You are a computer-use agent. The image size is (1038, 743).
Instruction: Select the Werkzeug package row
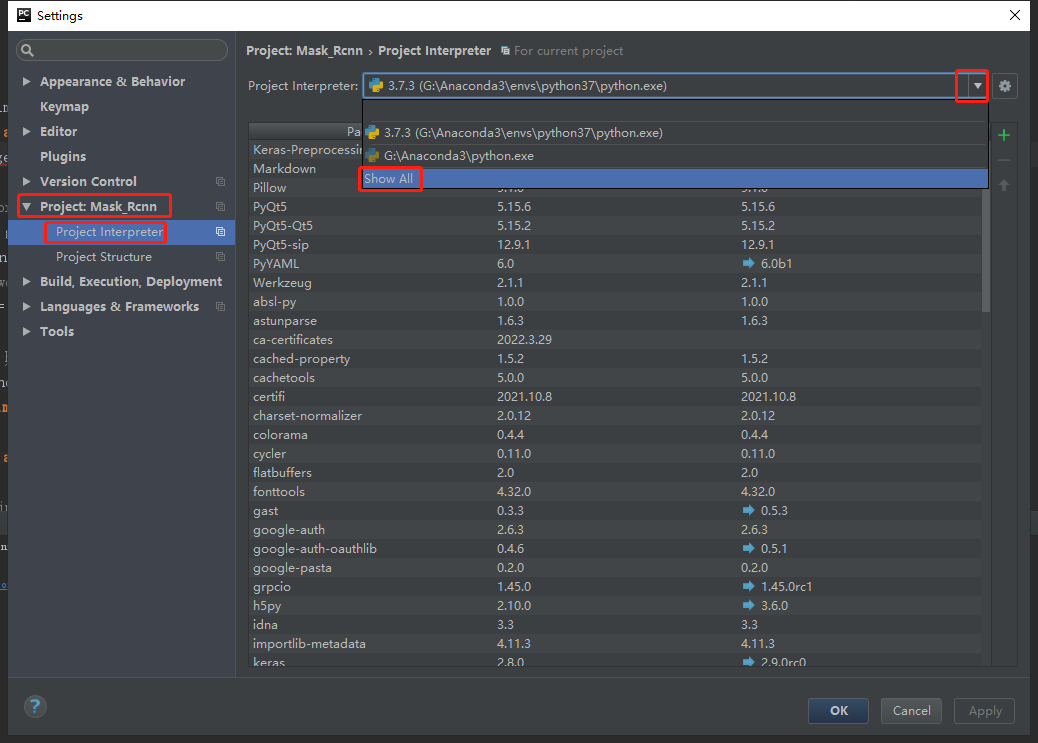click(616, 283)
